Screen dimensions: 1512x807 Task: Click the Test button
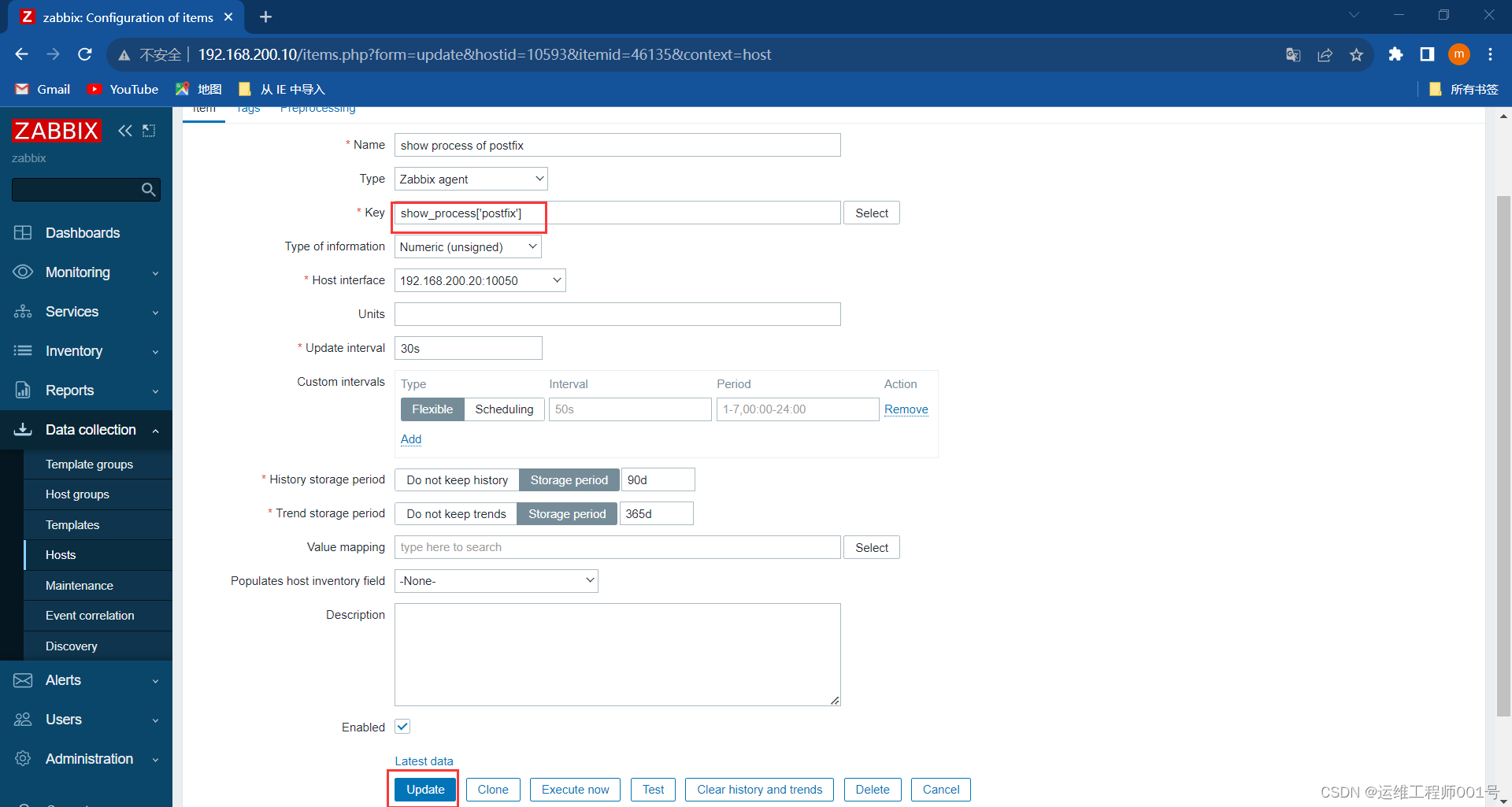coord(653,790)
